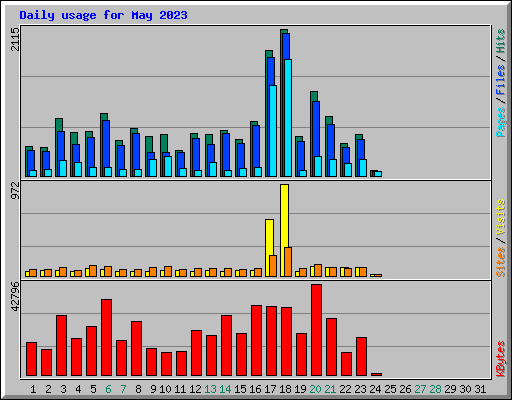This screenshot has height=400, width=512.
Task: Click the red KBytes bar for day 16
Action: tap(256, 340)
